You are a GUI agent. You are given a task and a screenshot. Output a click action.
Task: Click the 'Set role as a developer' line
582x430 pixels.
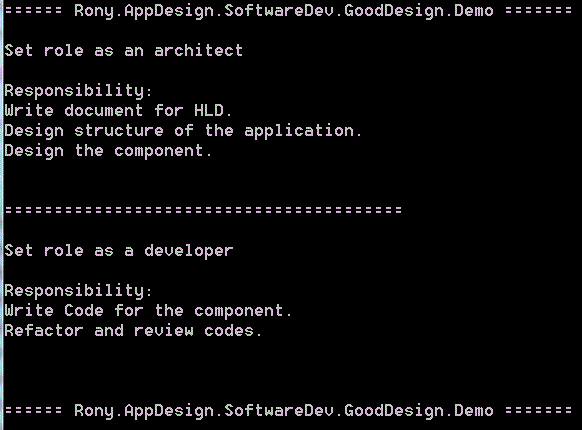click(119, 251)
